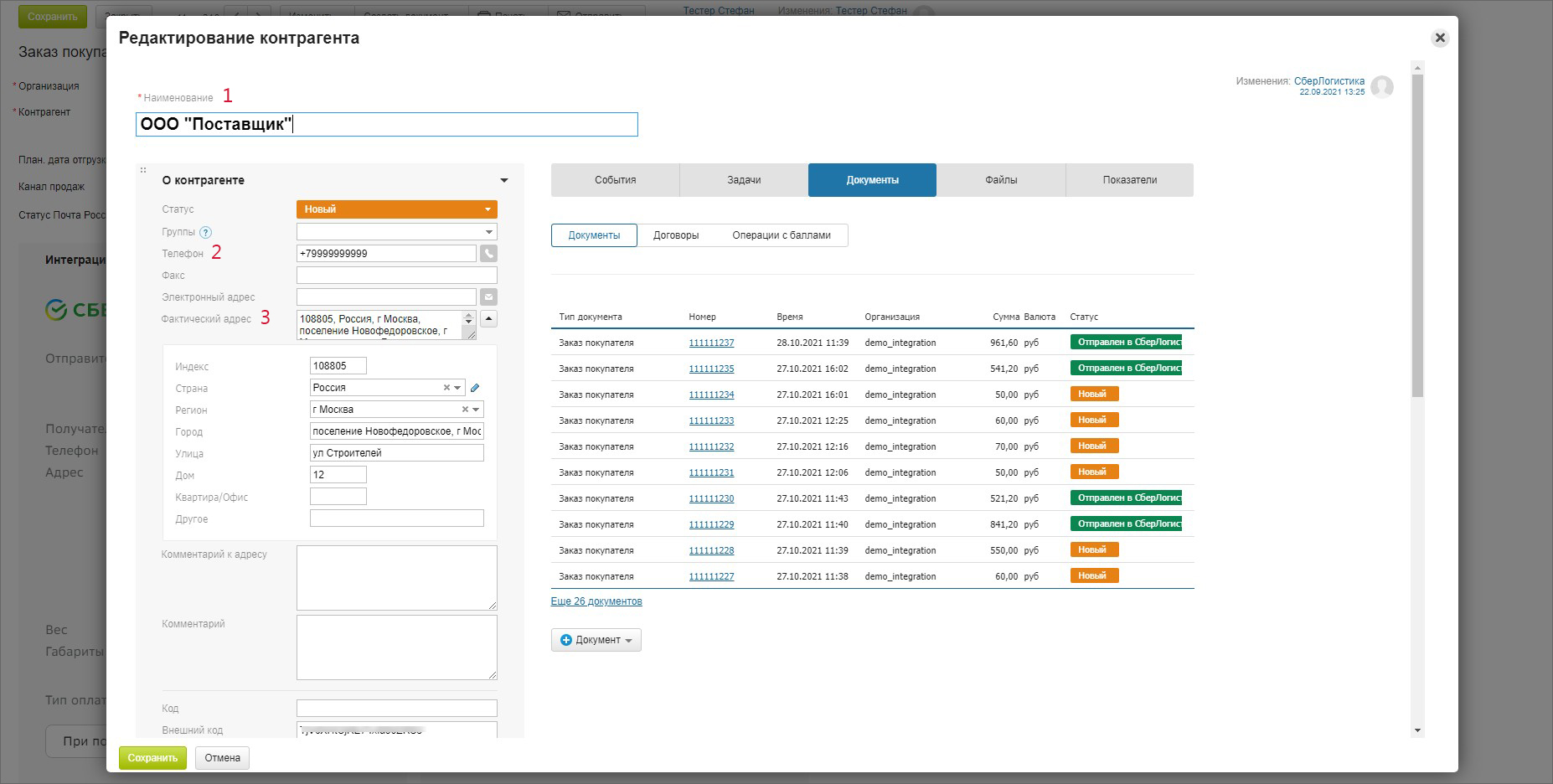Image resolution: width=1553 pixels, height=784 pixels.
Task: Open document number 111111234
Action: tap(711, 395)
